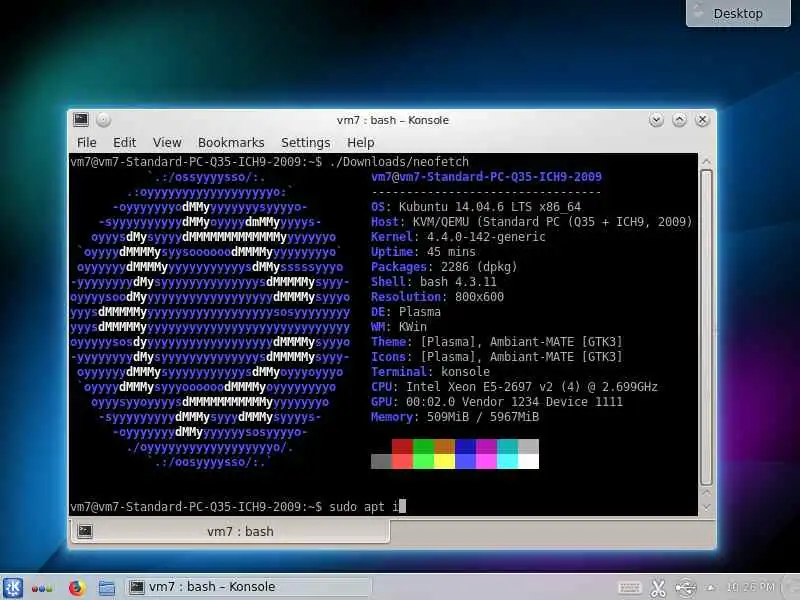800x600 pixels.
Task: Click the GPU 'Vendor 1234 Device 1111' line
Action: [497, 402]
